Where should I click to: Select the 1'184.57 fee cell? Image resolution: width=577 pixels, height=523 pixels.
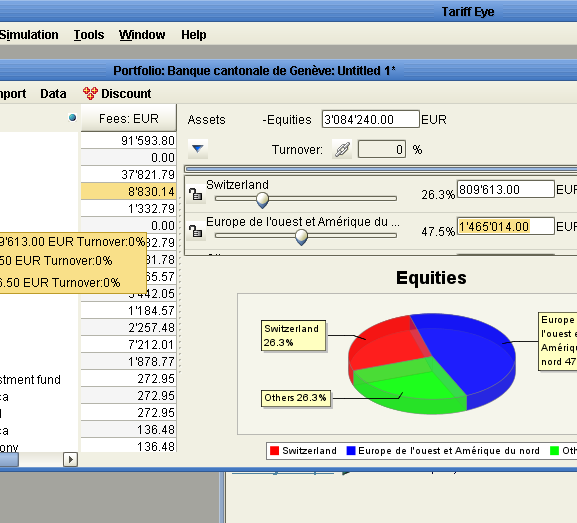tap(128, 310)
